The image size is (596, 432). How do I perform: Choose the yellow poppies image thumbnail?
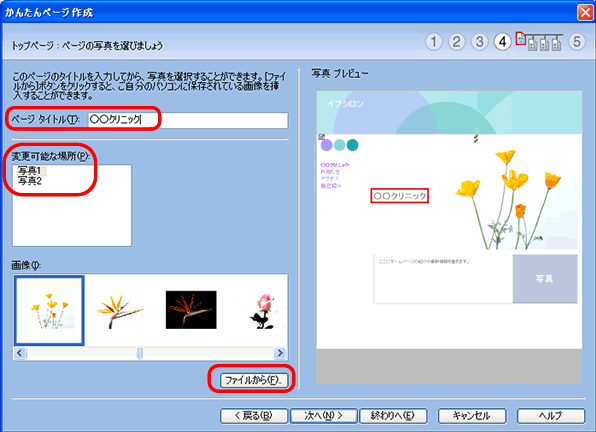tap(49, 311)
